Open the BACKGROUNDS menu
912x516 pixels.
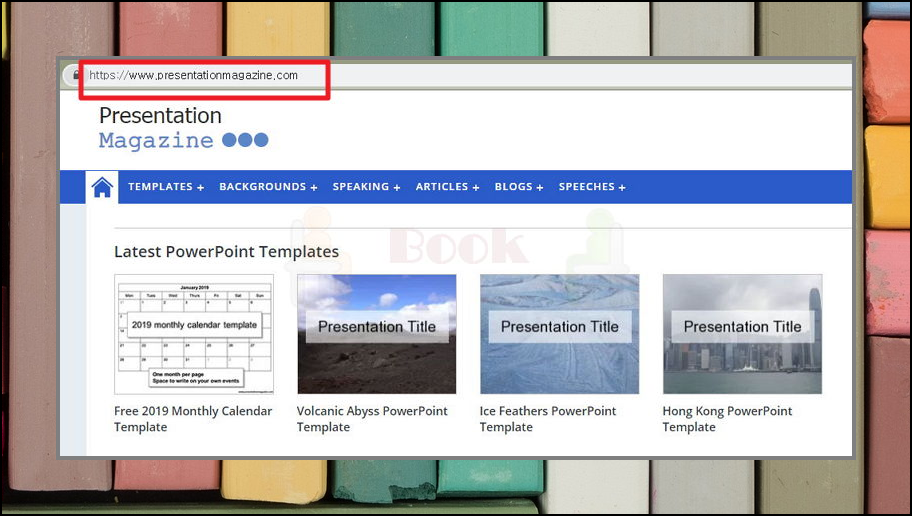(x=262, y=187)
